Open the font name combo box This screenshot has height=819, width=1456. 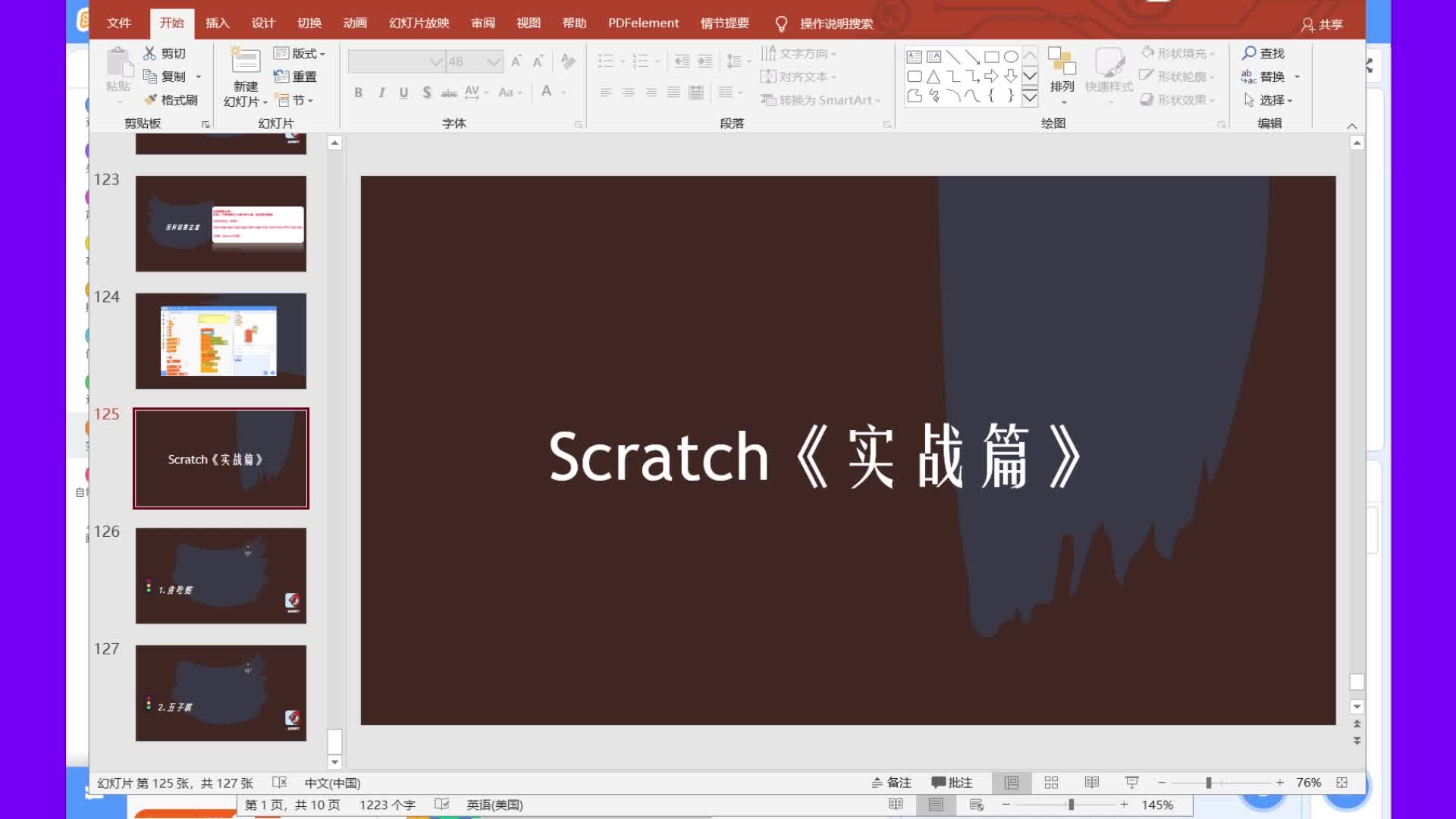pyautogui.click(x=396, y=61)
